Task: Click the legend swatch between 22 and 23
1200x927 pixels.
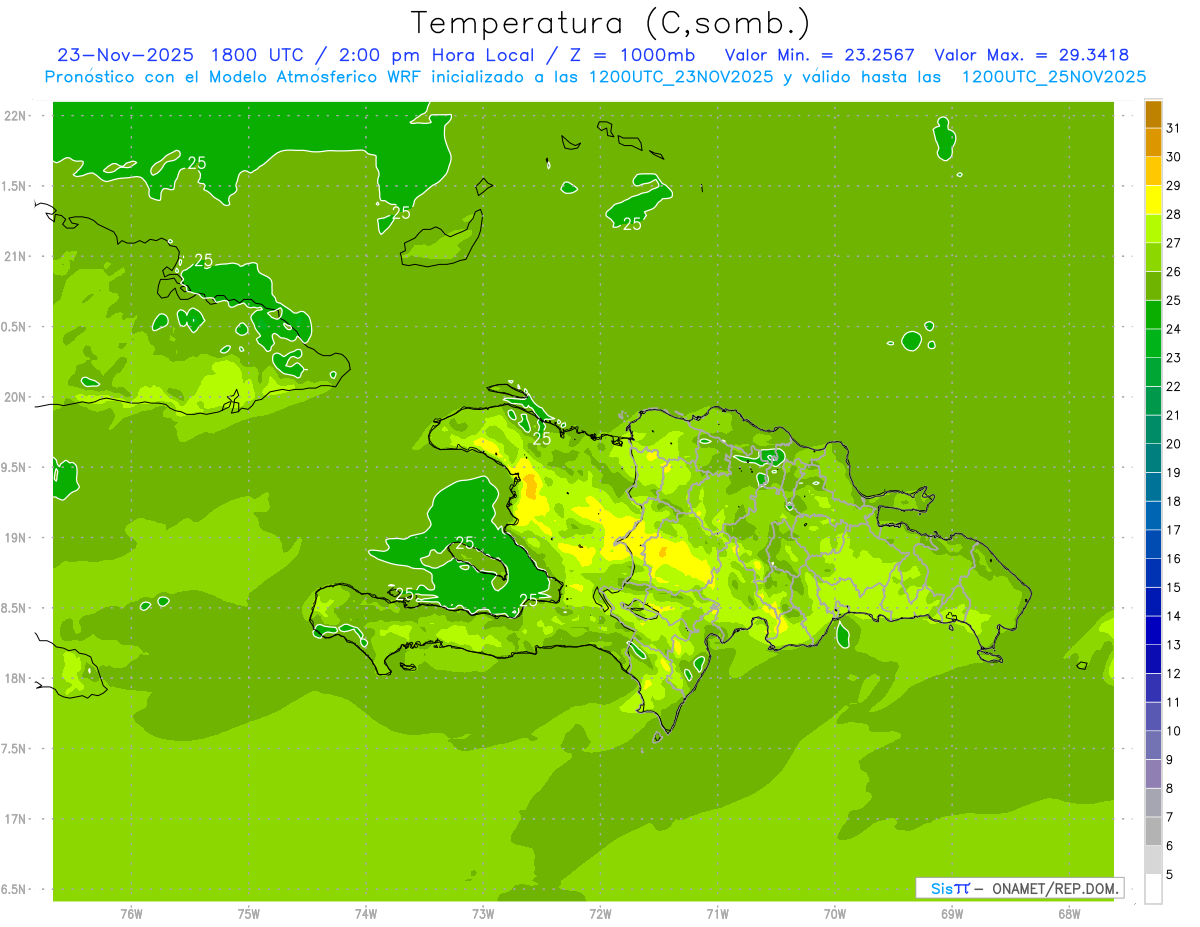Action: tap(1153, 372)
